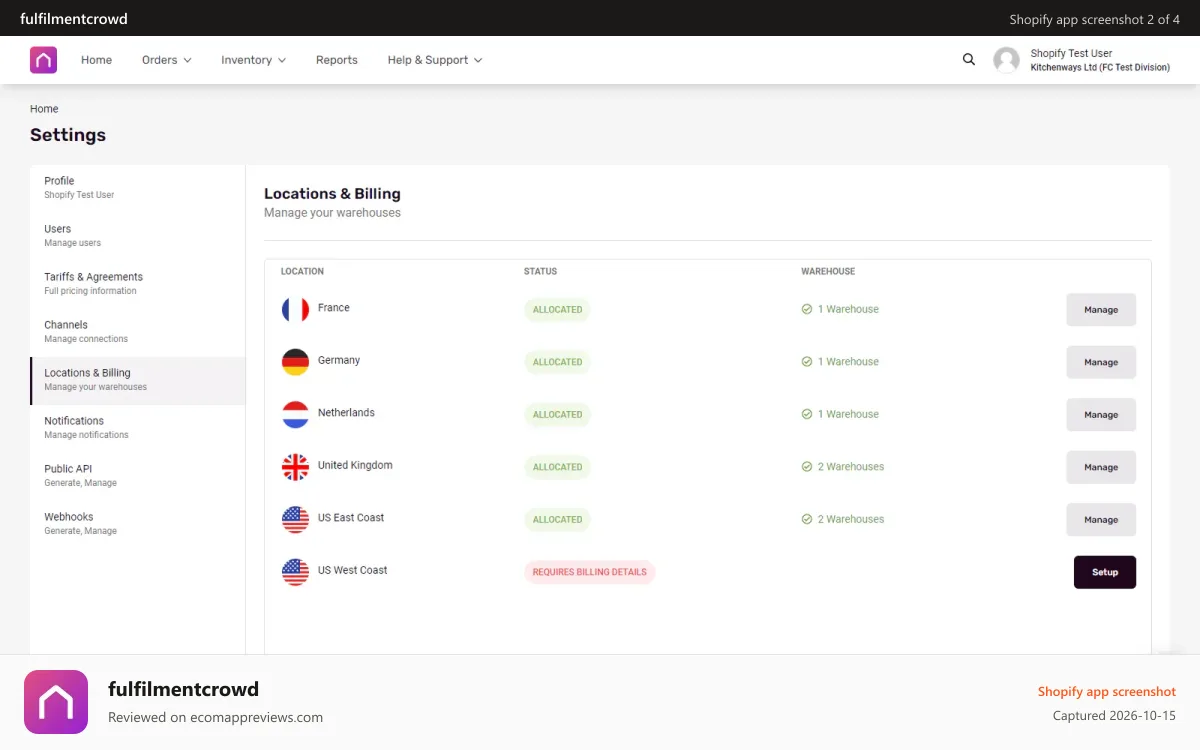Click the check icon beside US East Coast's 2 Warehouses
Image resolution: width=1200 pixels, height=750 pixels.
[806, 519]
